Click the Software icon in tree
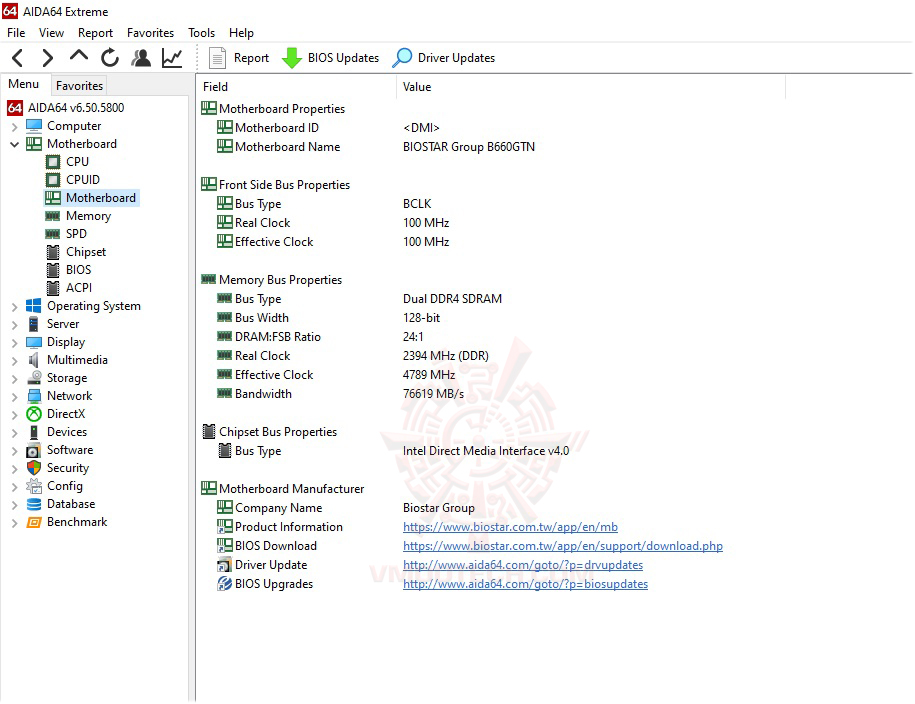 tap(34, 450)
